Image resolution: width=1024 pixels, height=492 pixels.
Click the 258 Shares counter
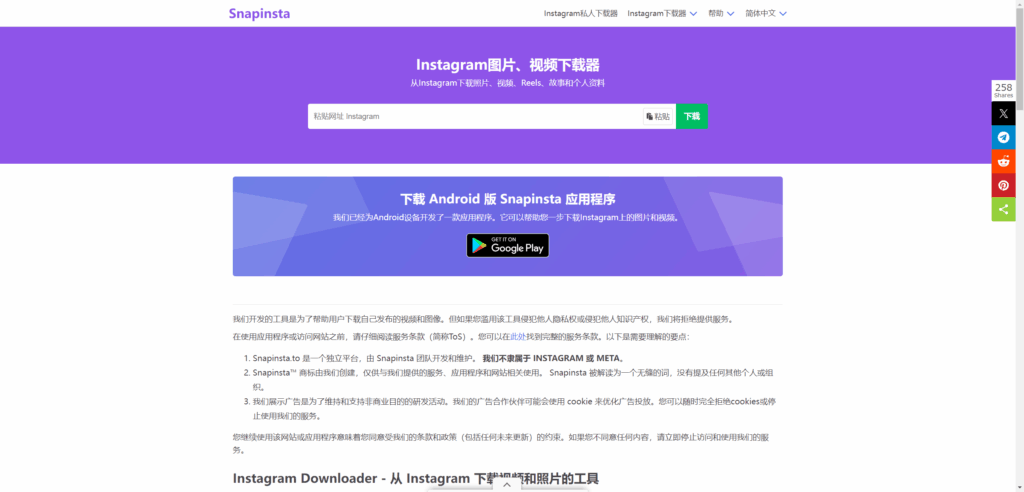pos(1003,90)
